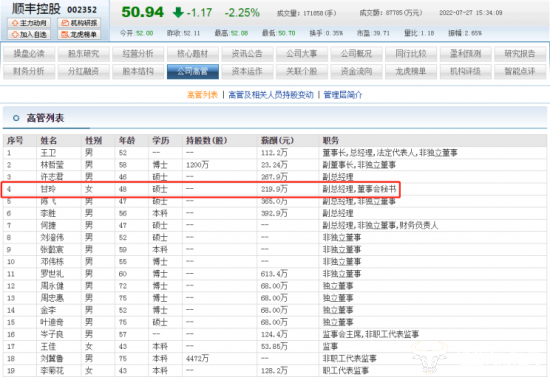Click the 高管列表 link
550x377 pixels.
click(202, 95)
